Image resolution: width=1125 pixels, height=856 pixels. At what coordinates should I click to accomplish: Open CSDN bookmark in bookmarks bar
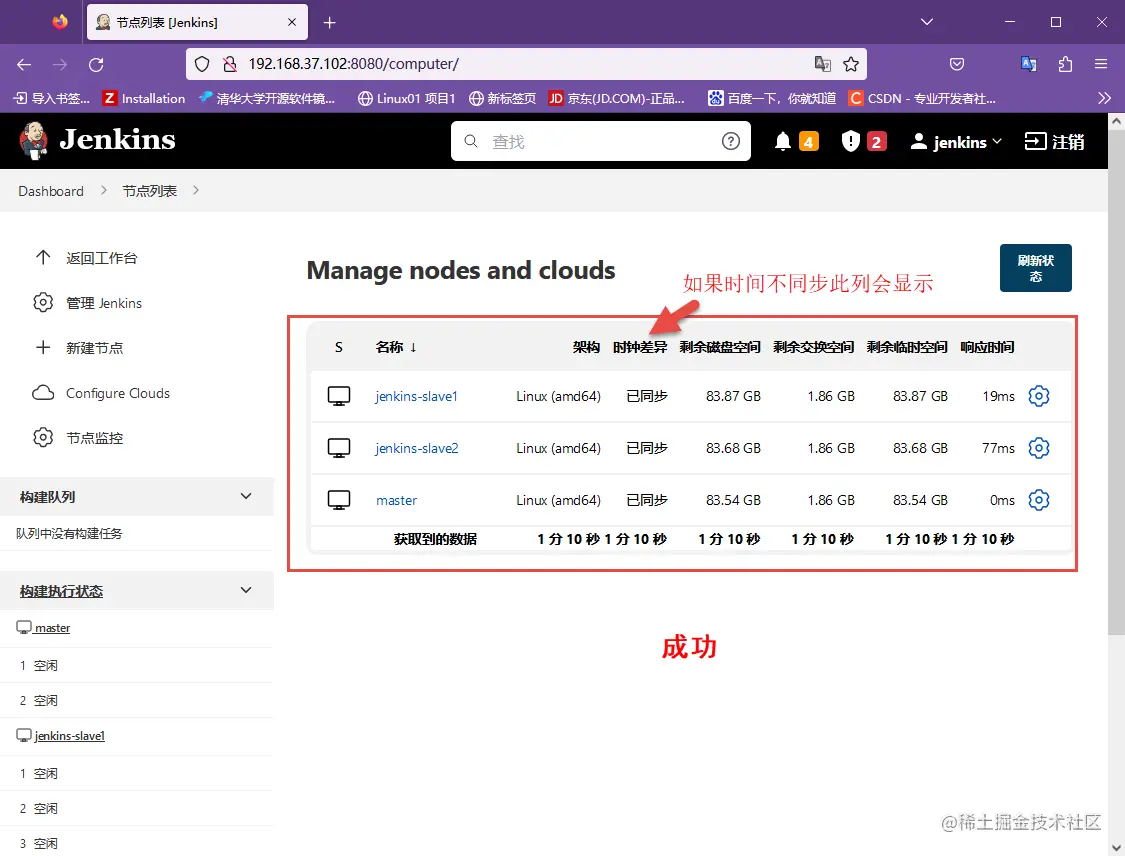click(922, 98)
